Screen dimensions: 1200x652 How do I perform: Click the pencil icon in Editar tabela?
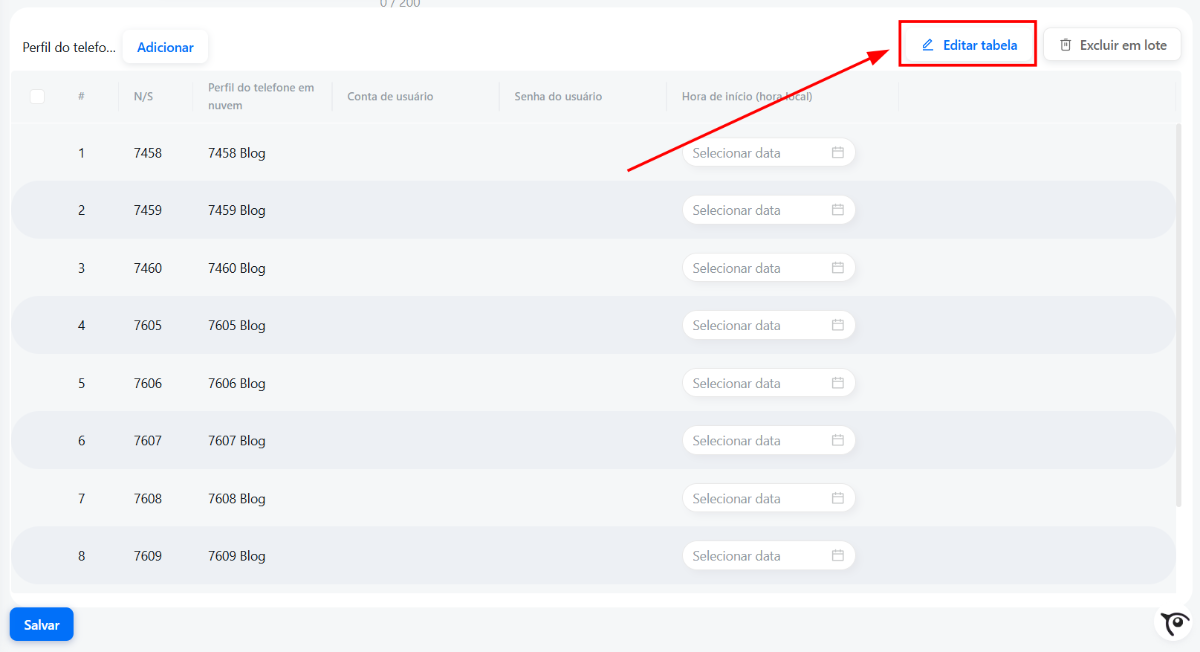(928, 45)
